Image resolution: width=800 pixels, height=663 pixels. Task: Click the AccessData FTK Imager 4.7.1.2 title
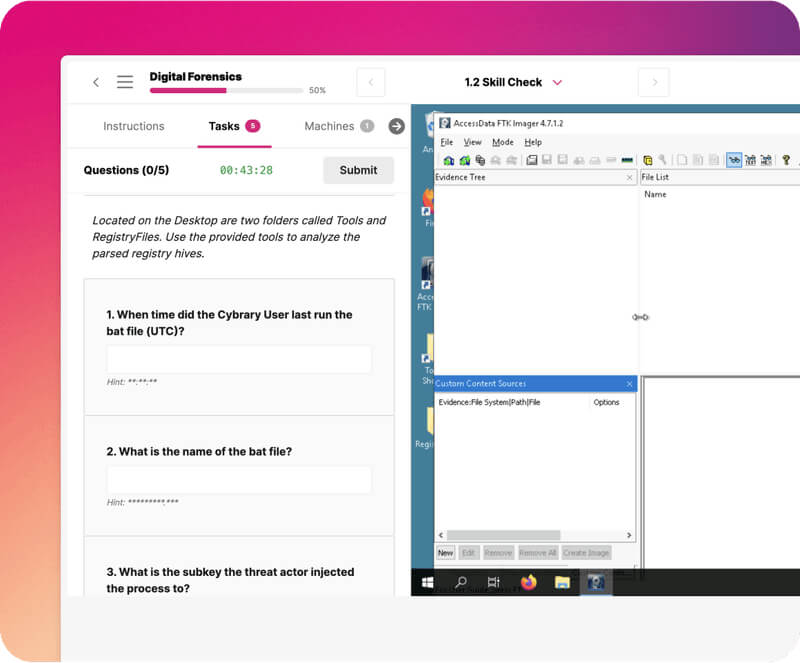(508, 123)
